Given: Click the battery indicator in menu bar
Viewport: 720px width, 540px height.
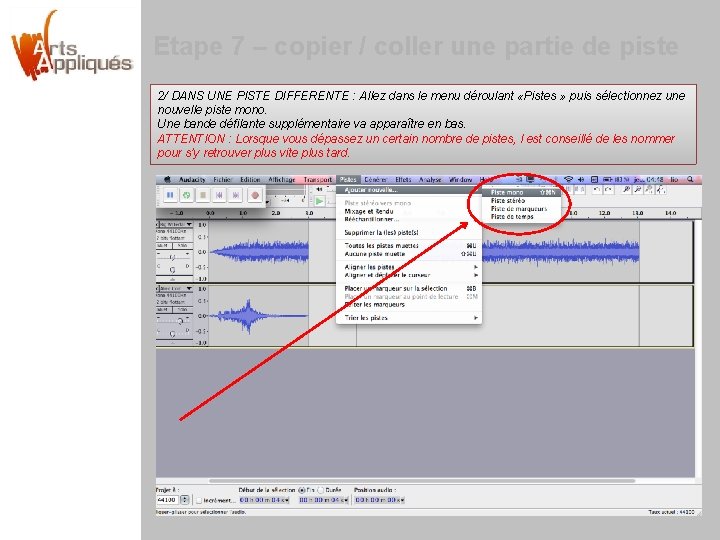Looking at the screenshot, I should (608, 180).
